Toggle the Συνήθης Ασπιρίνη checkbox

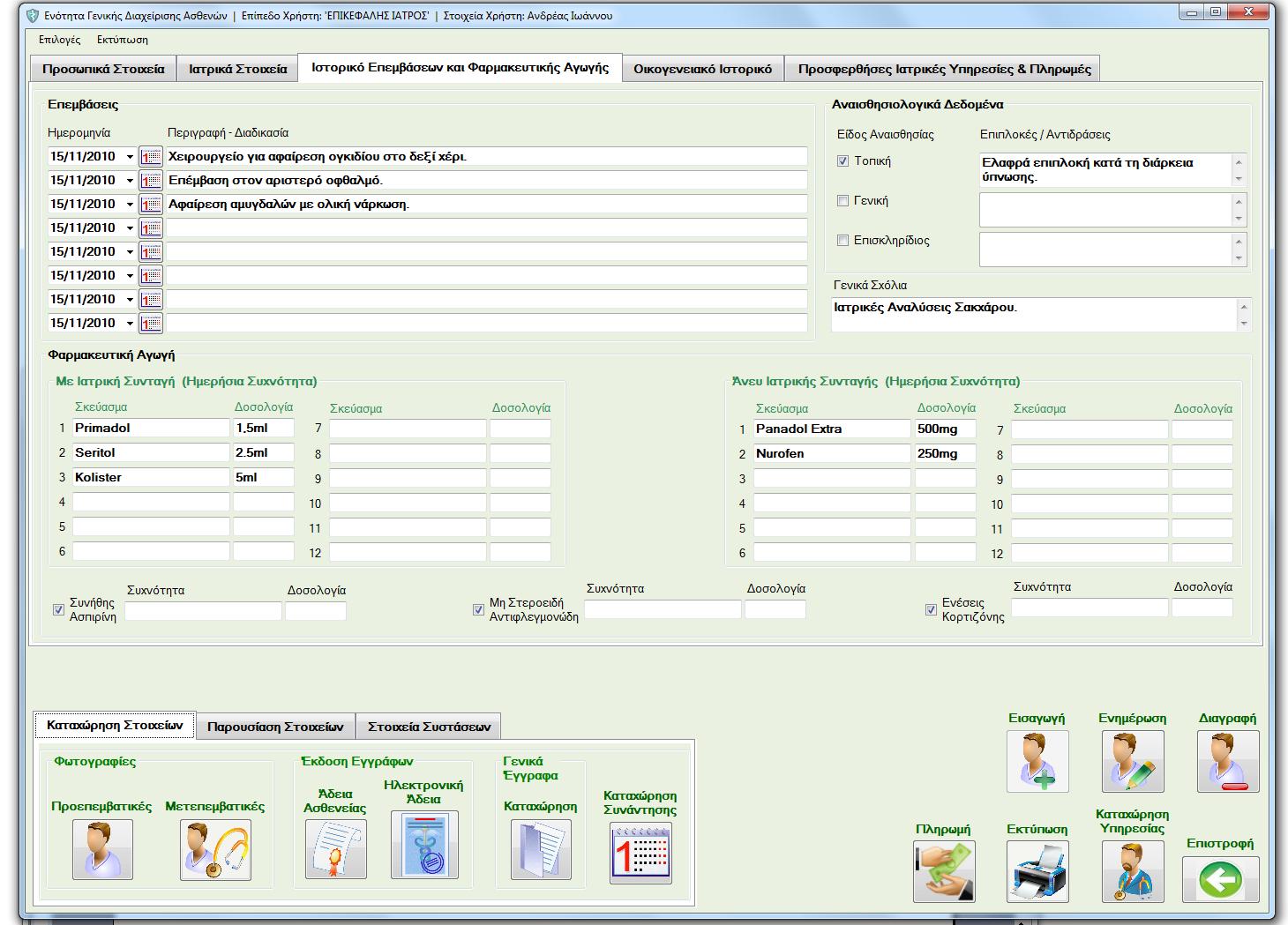coord(59,609)
